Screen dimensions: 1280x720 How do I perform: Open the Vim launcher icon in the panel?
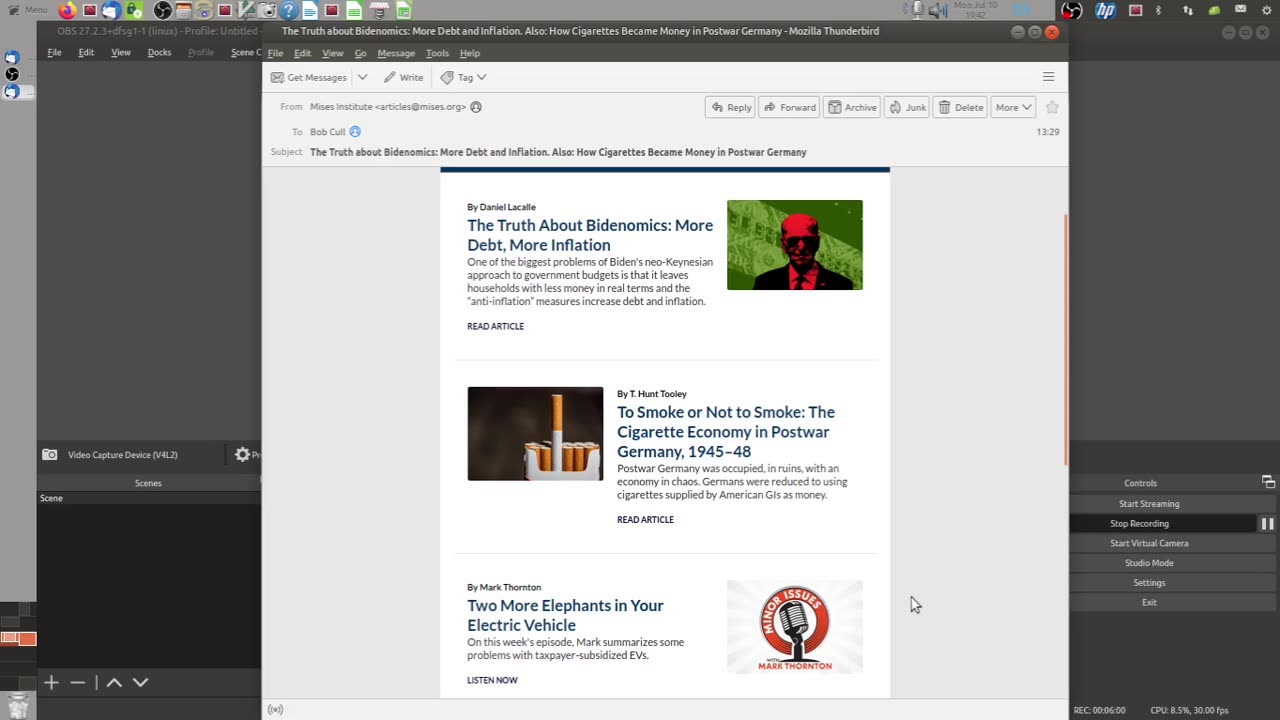point(247,11)
